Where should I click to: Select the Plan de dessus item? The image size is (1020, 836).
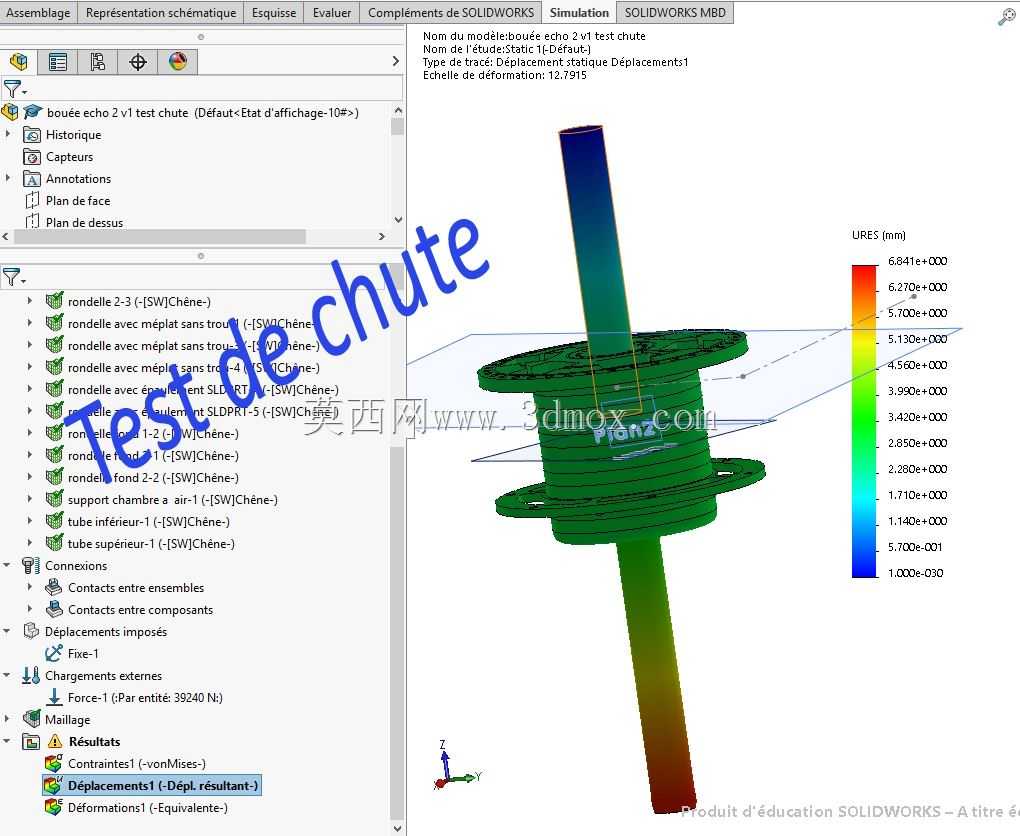85,222
